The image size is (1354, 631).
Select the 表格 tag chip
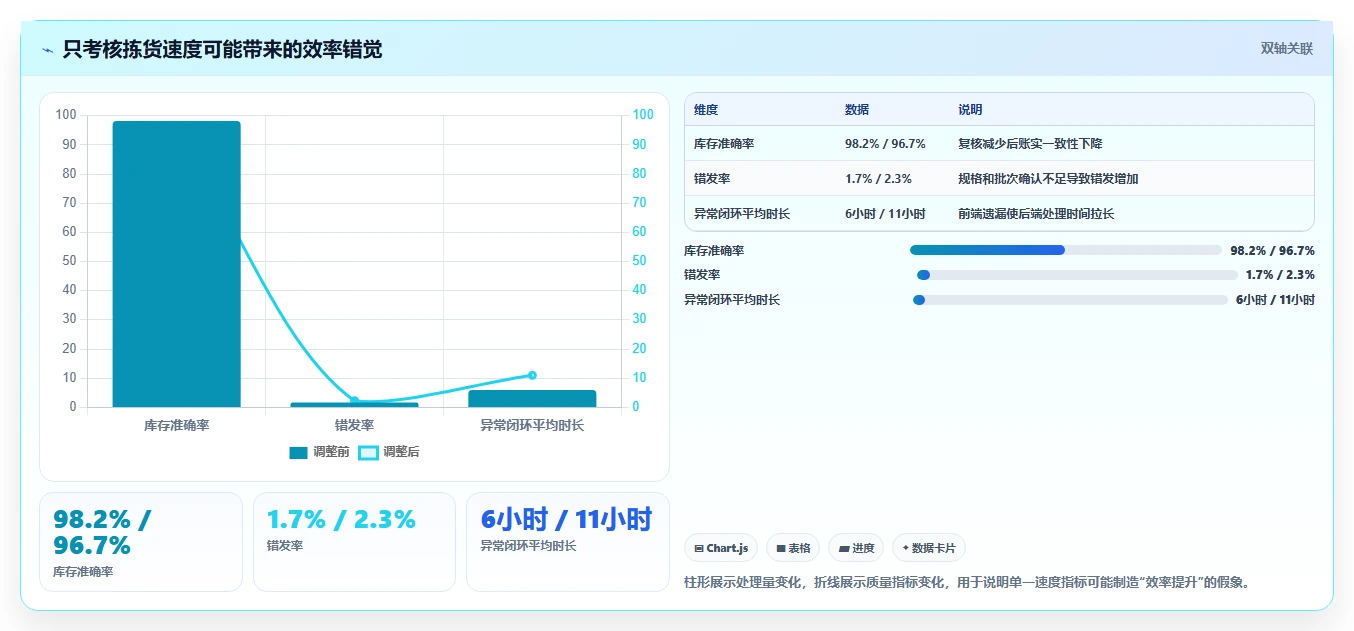793,548
